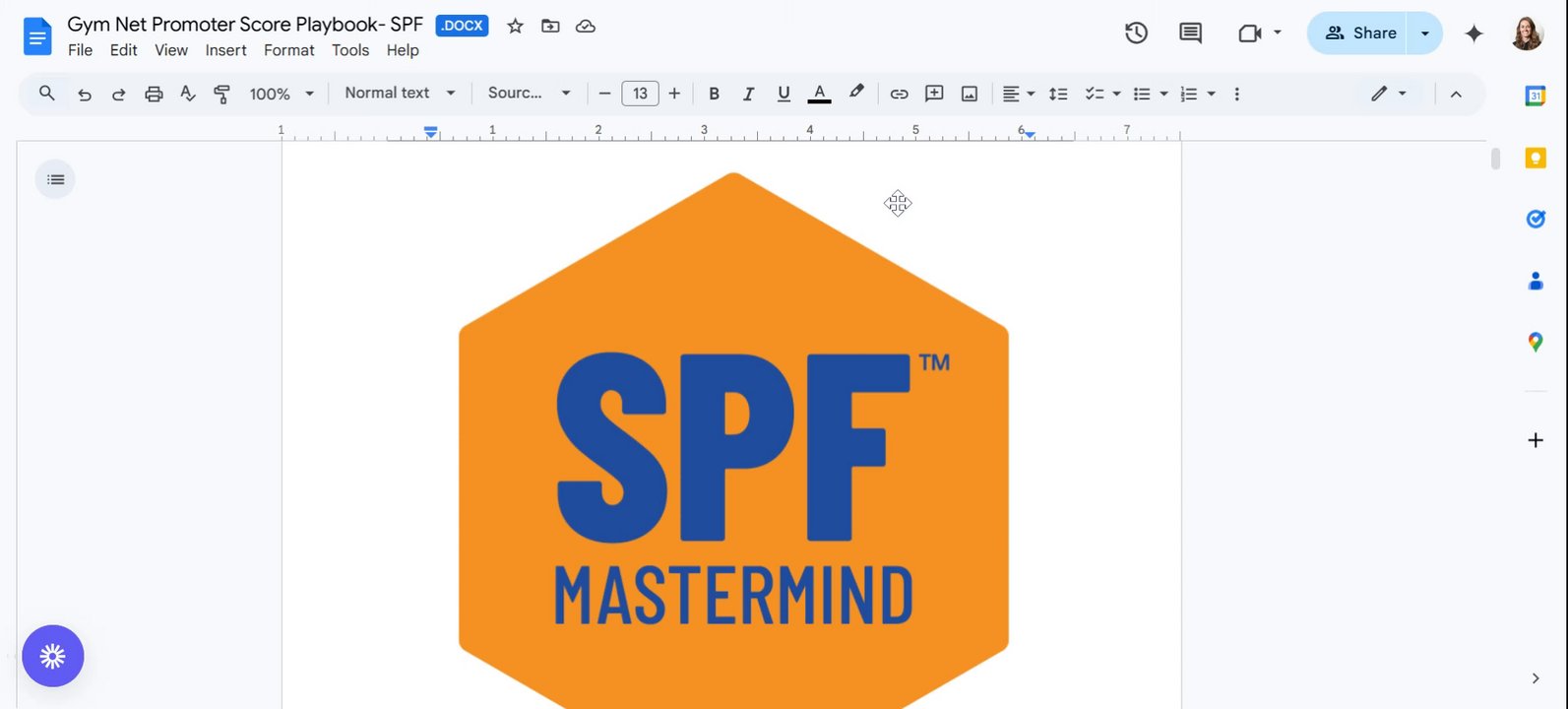Open the font family dropdown

point(529,93)
